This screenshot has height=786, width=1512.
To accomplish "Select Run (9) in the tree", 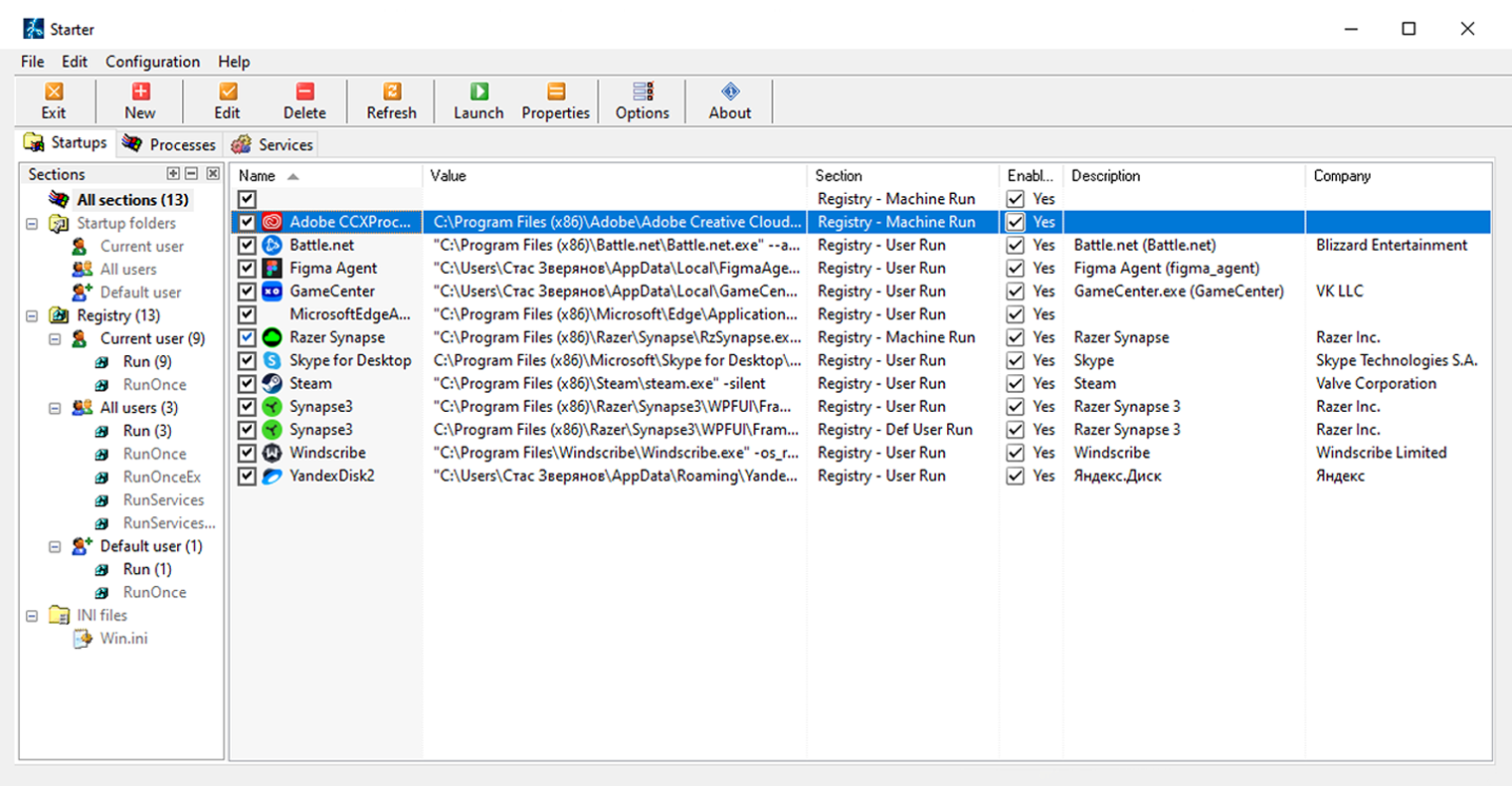I will (x=147, y=362).
